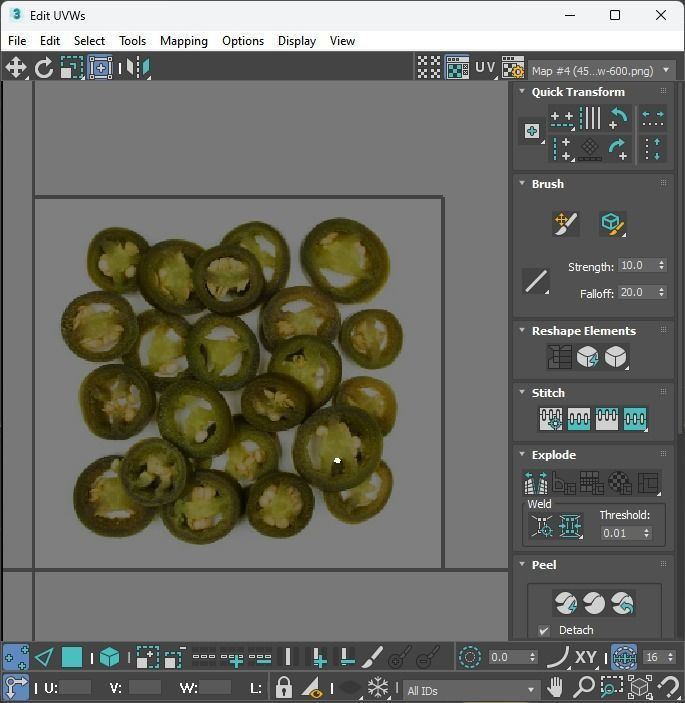The image size is (685, 703).
Task: Open texture checker options icon
Action: pyautogui.click(x=512, y=68)
